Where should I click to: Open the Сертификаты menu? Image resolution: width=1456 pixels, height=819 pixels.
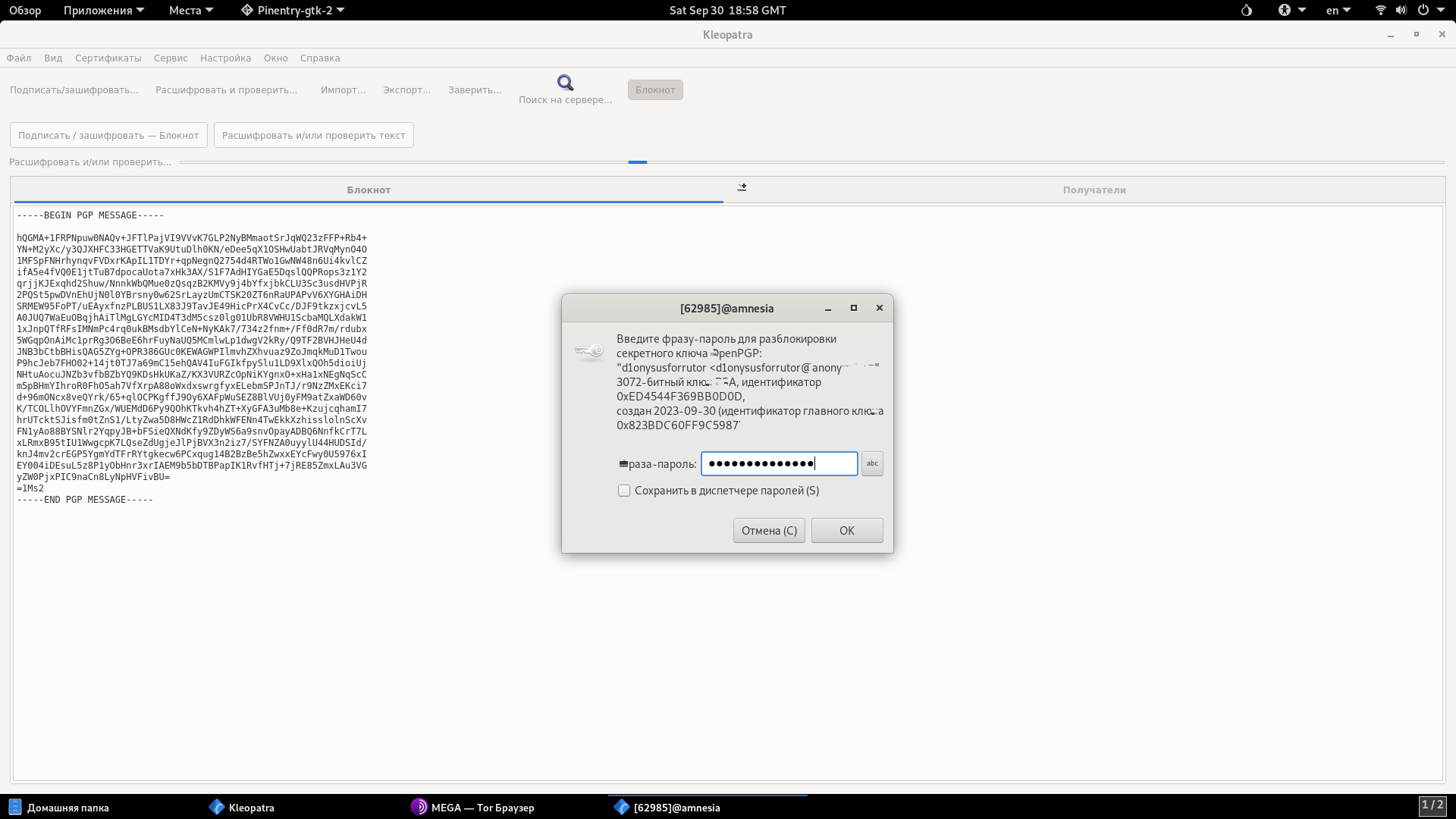click(x=108, y=58)
